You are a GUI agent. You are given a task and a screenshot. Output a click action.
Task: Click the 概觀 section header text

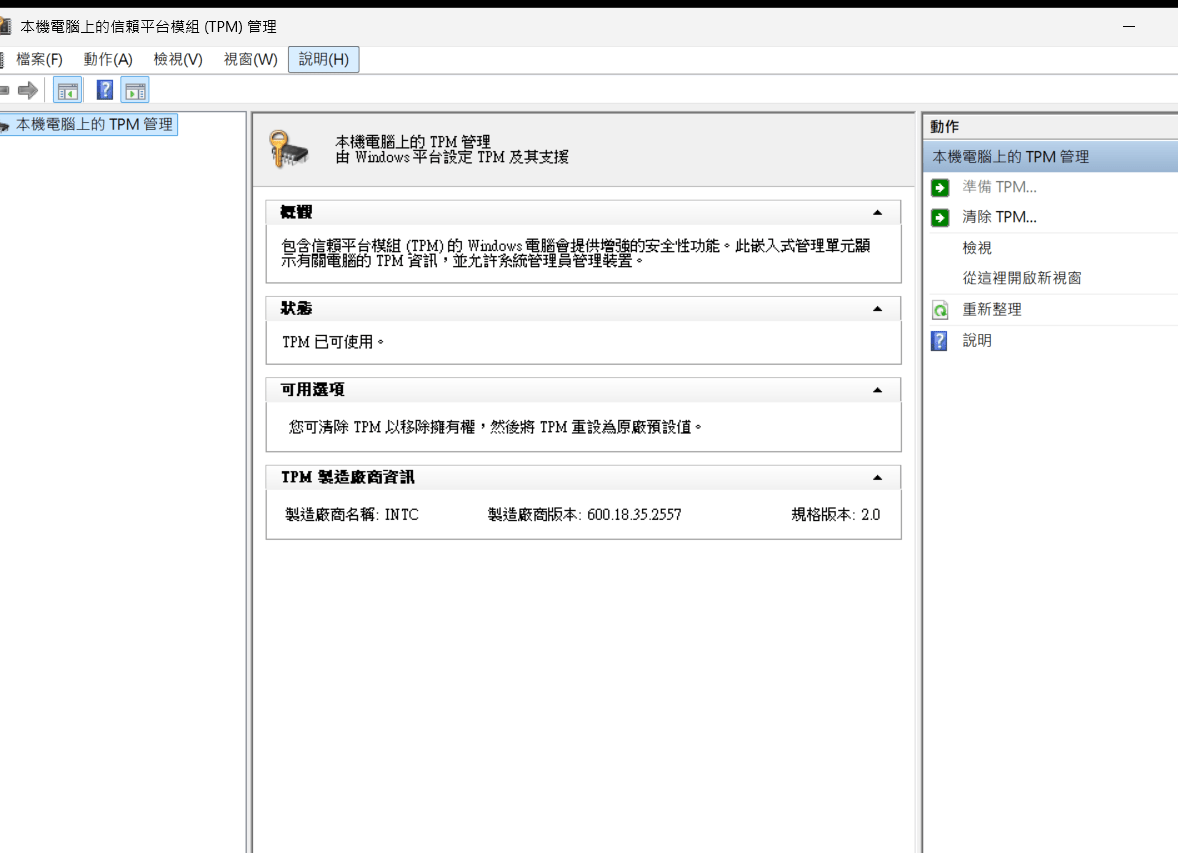tap(296, 213)
